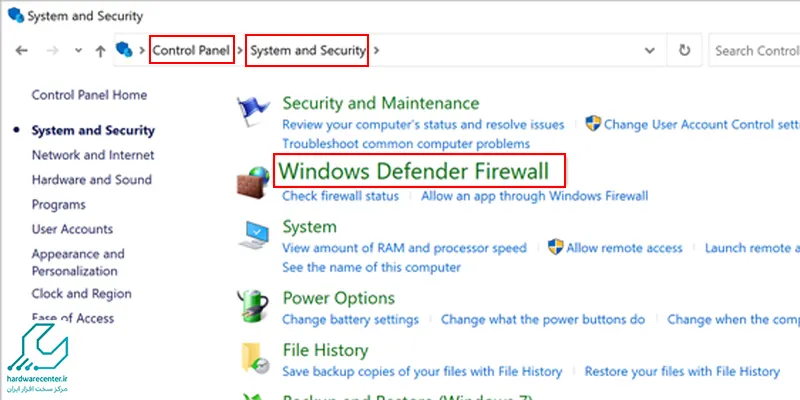Open the recent locations dropdown arrow
Viewport: 800px width, 400px height.
pyautogui.click(x=78, y=51)
